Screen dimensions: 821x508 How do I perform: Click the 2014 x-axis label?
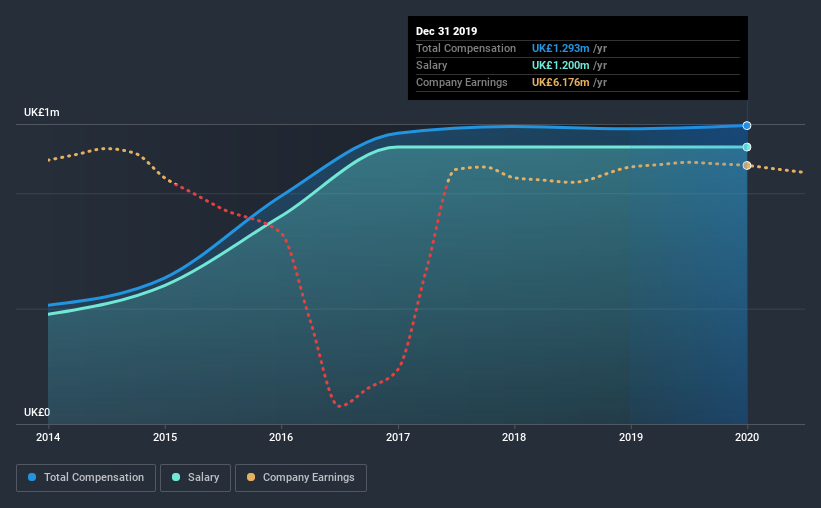point(48,437)
